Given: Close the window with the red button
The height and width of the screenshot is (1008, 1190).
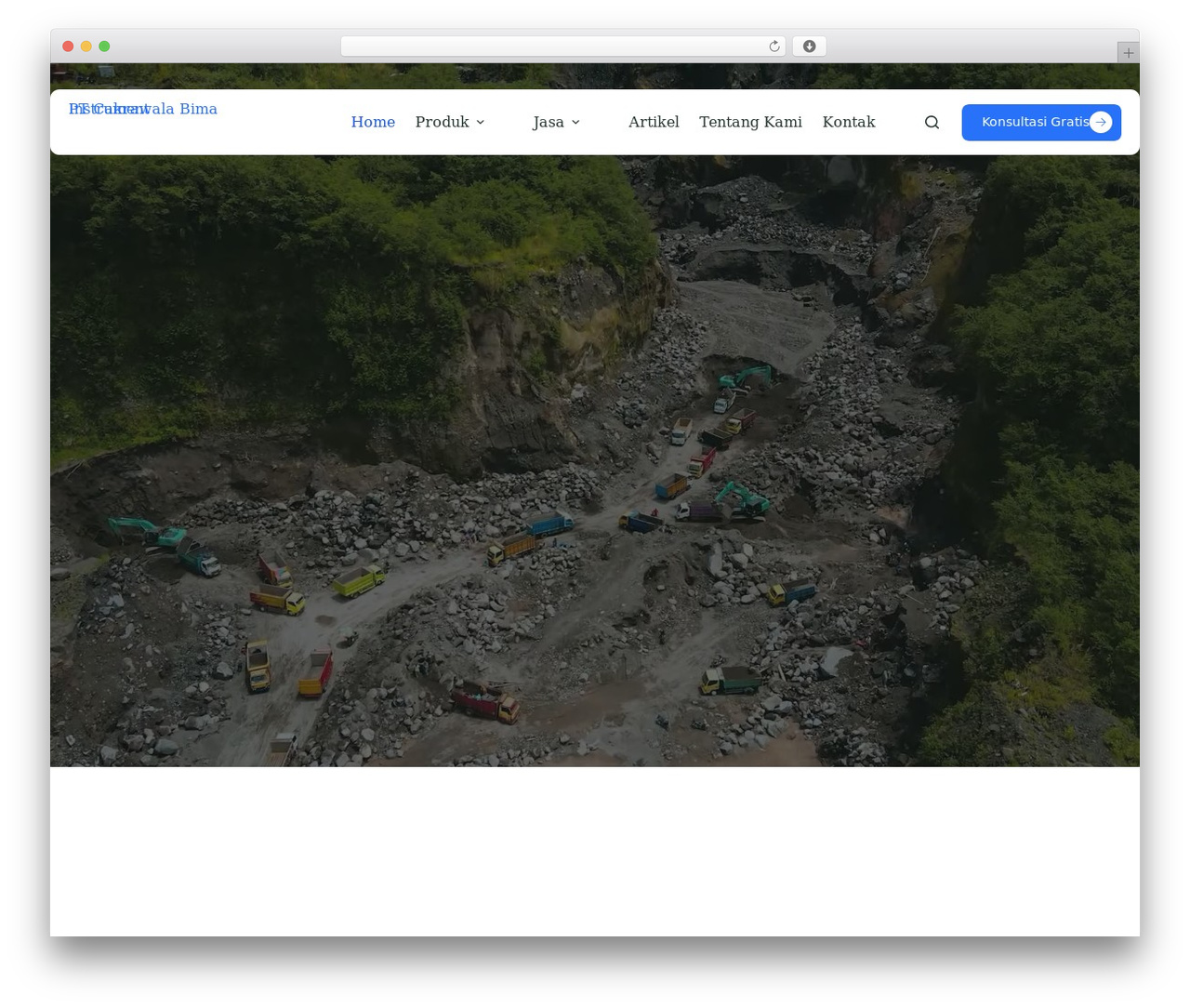Looking at the screenshot, I should pyautogui.click(x=68, y=46).
